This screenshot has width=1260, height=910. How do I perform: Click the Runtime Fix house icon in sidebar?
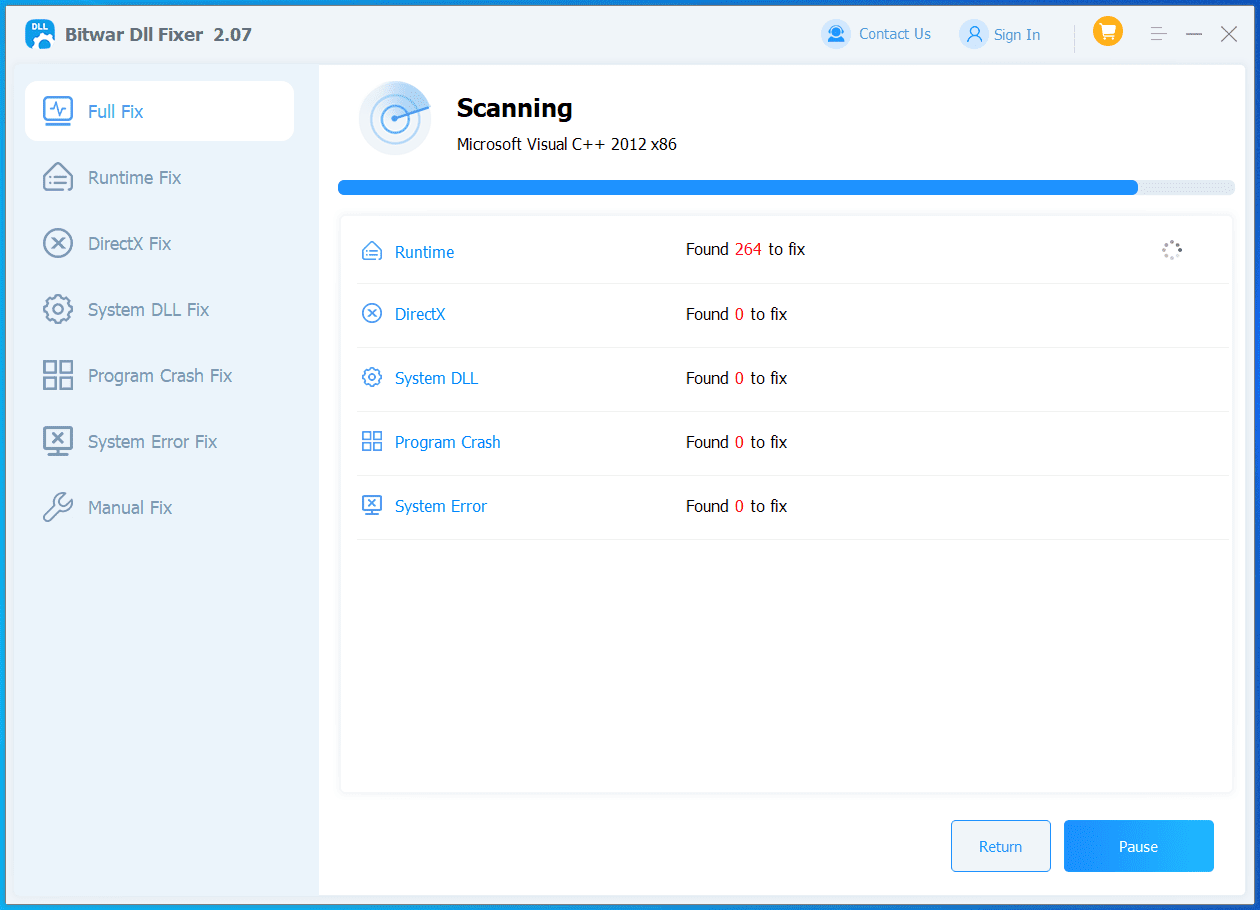pyautogui.click(x=58, y=177)
